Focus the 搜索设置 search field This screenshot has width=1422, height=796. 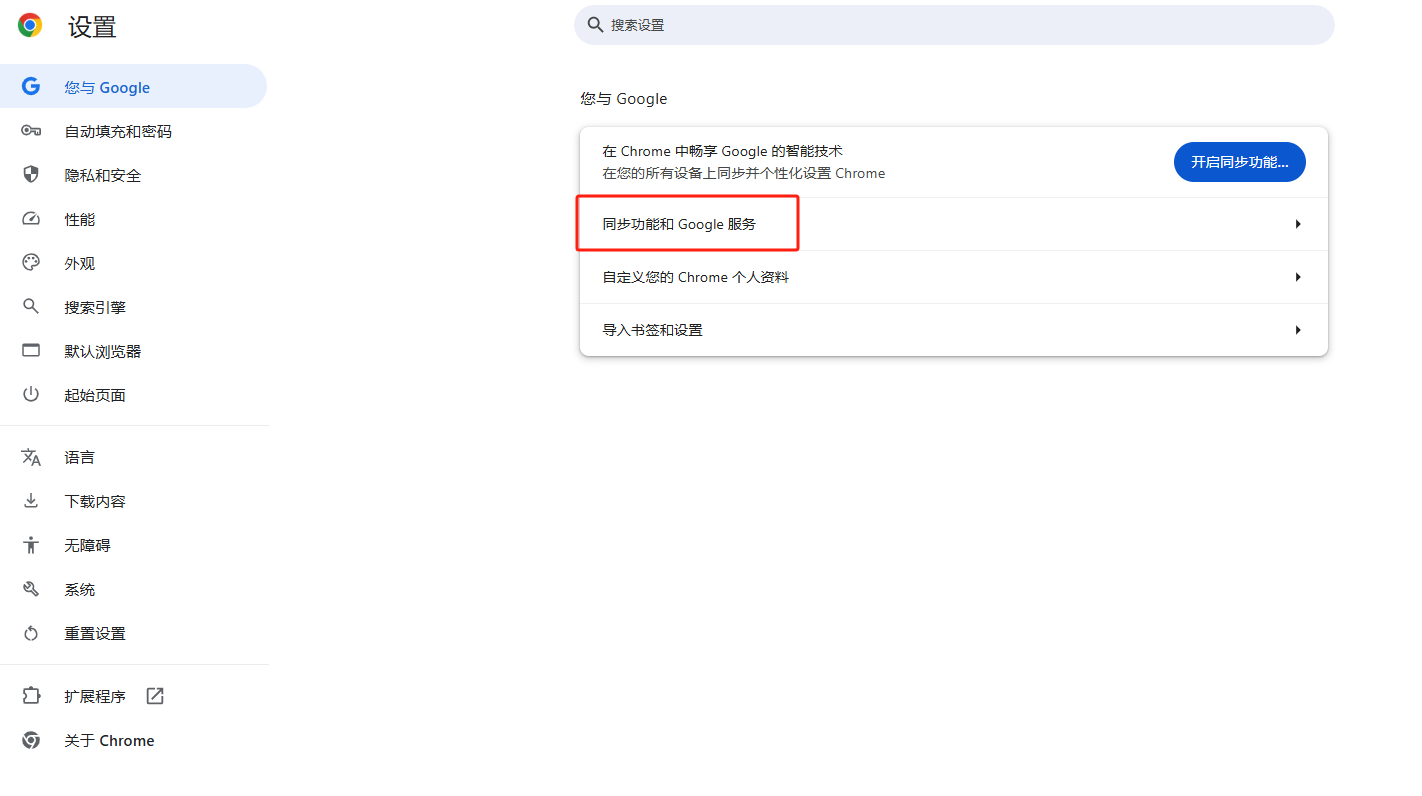coord(954,24)
